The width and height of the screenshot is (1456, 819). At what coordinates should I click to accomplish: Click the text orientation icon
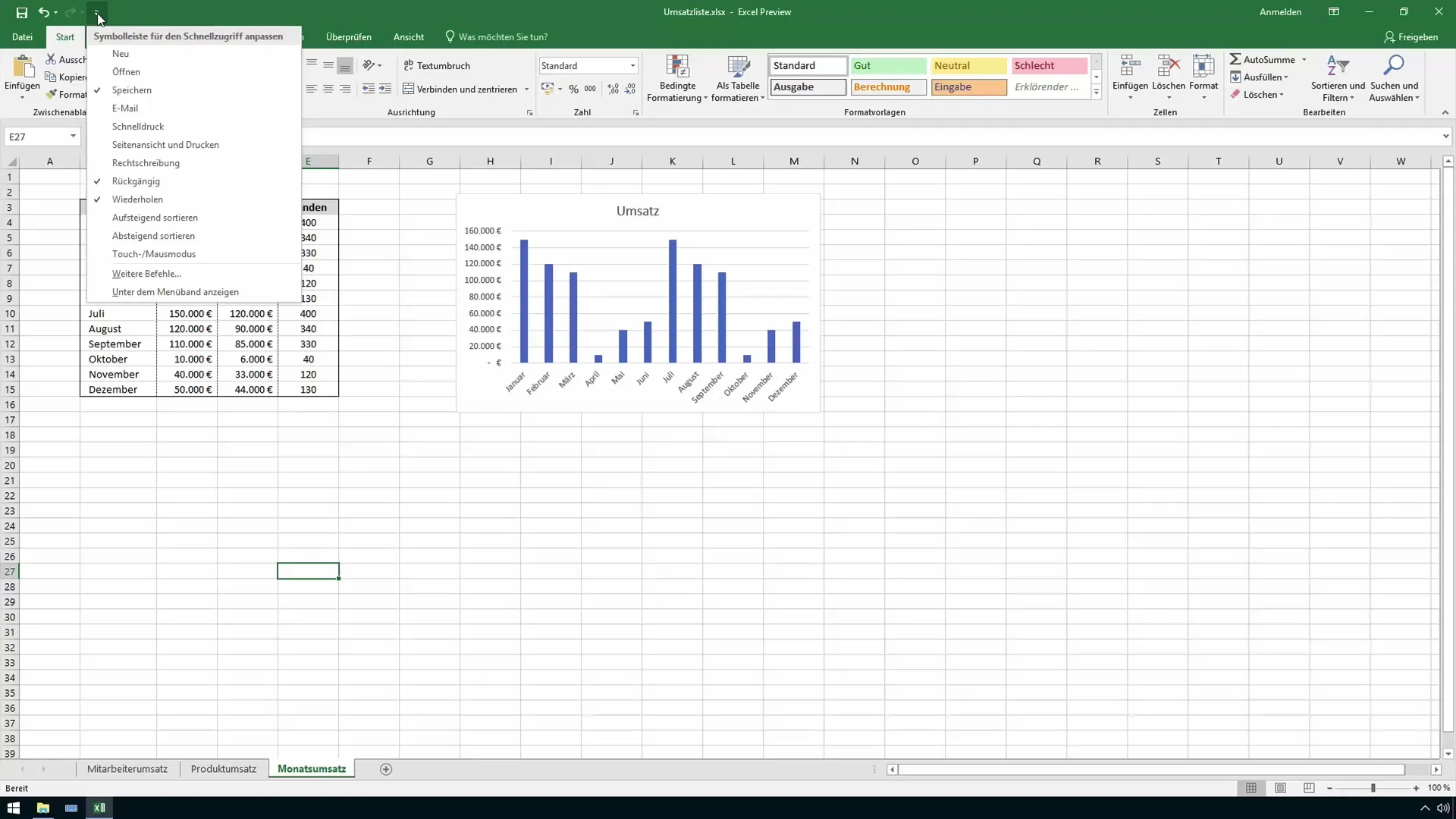[369, 65]
